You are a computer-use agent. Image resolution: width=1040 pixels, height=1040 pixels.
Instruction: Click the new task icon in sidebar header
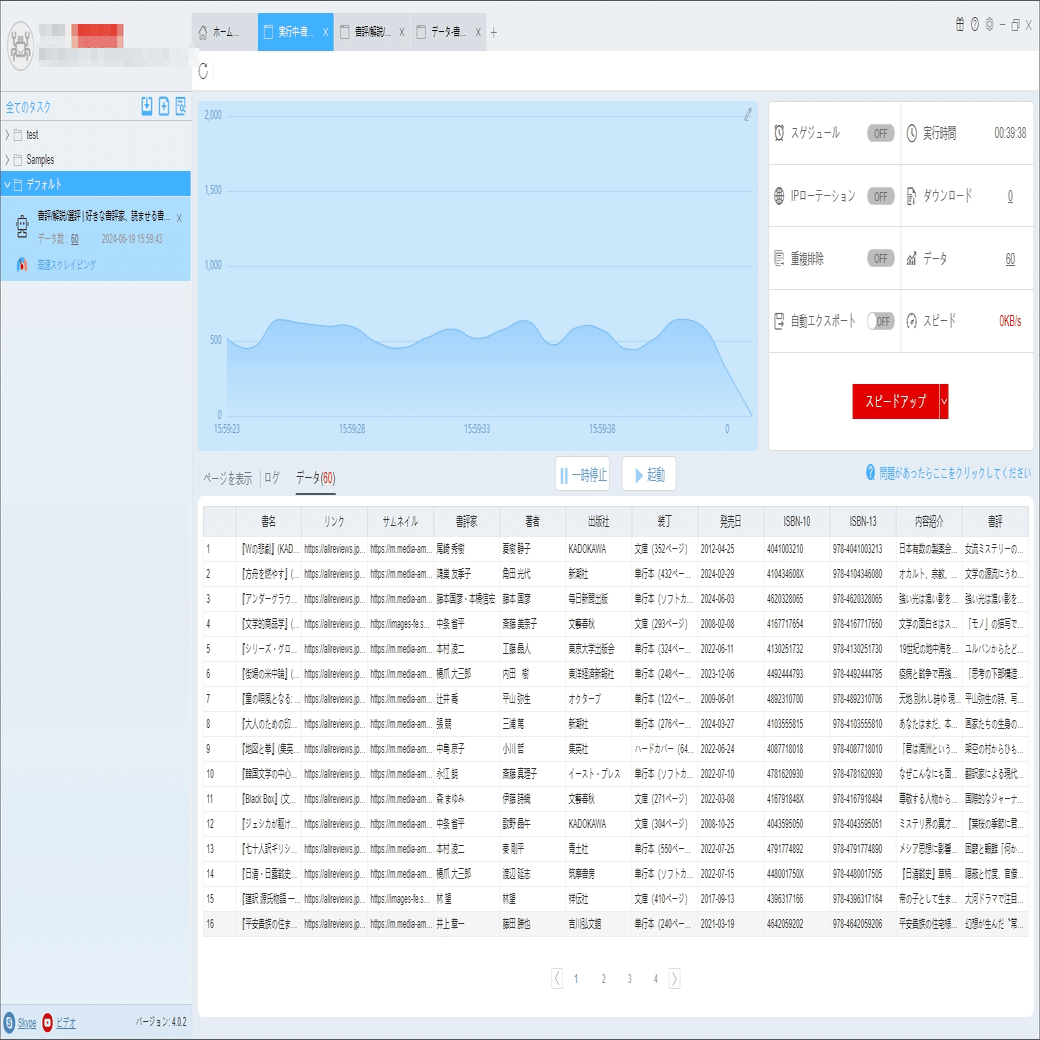point(164,106)
